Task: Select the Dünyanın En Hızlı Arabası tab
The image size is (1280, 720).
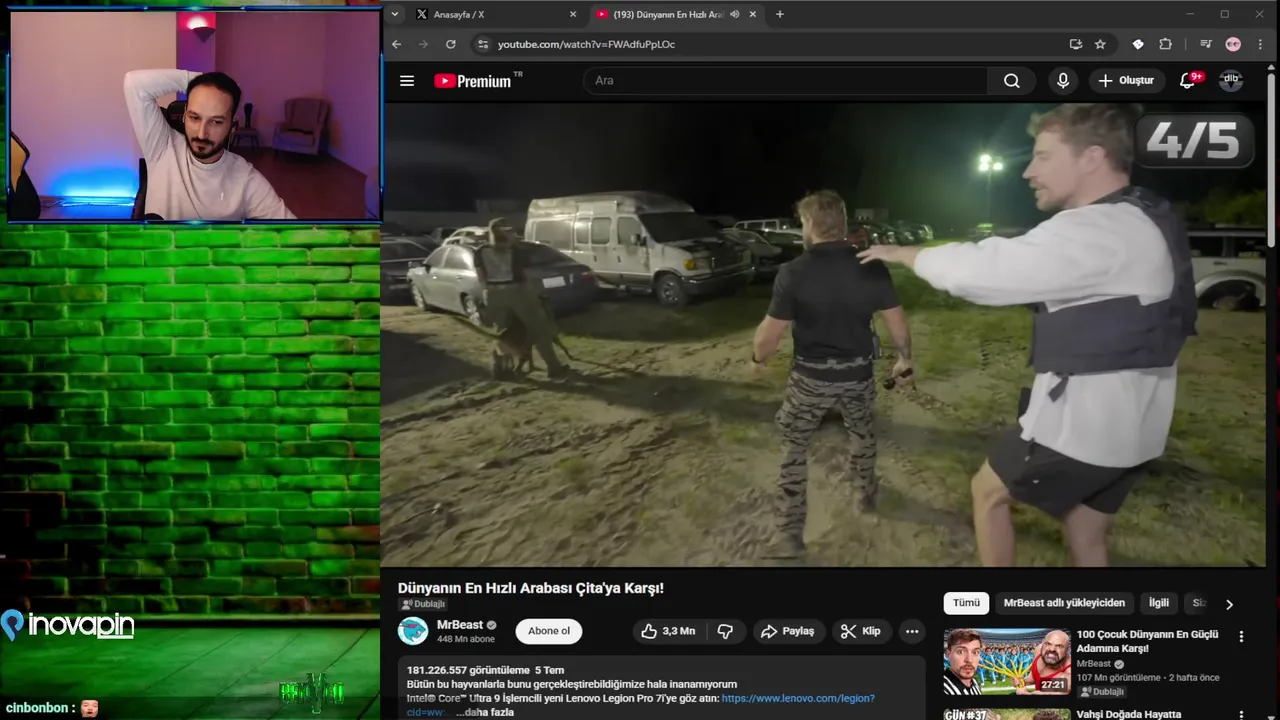Action: point(675,14)
